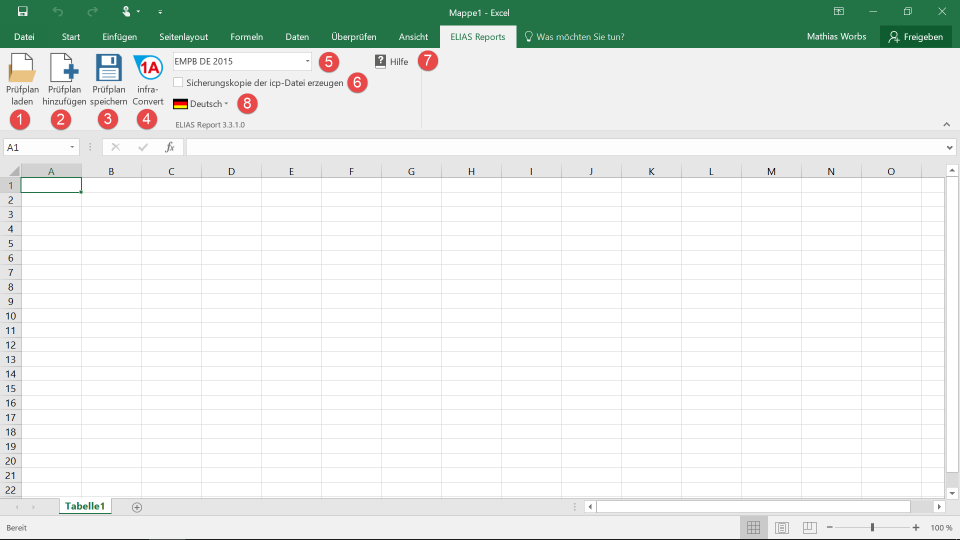Add a new sheet with plus icon

click(137, 507)
